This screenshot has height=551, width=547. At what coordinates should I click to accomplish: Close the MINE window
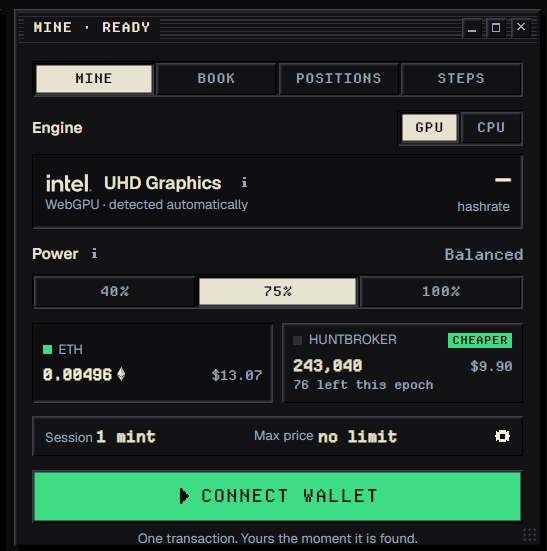coord(521,27)
